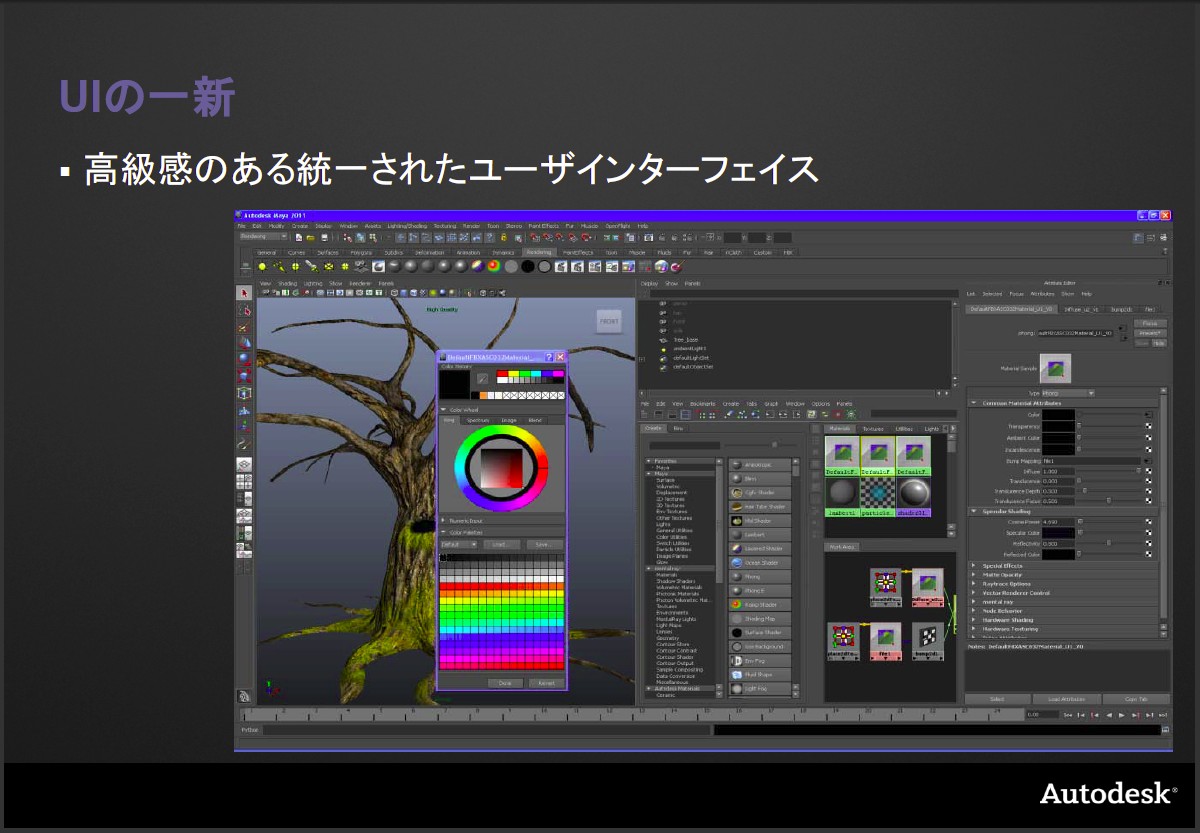Pick the eyedropper in the color dialog

(x=483, y=379)
